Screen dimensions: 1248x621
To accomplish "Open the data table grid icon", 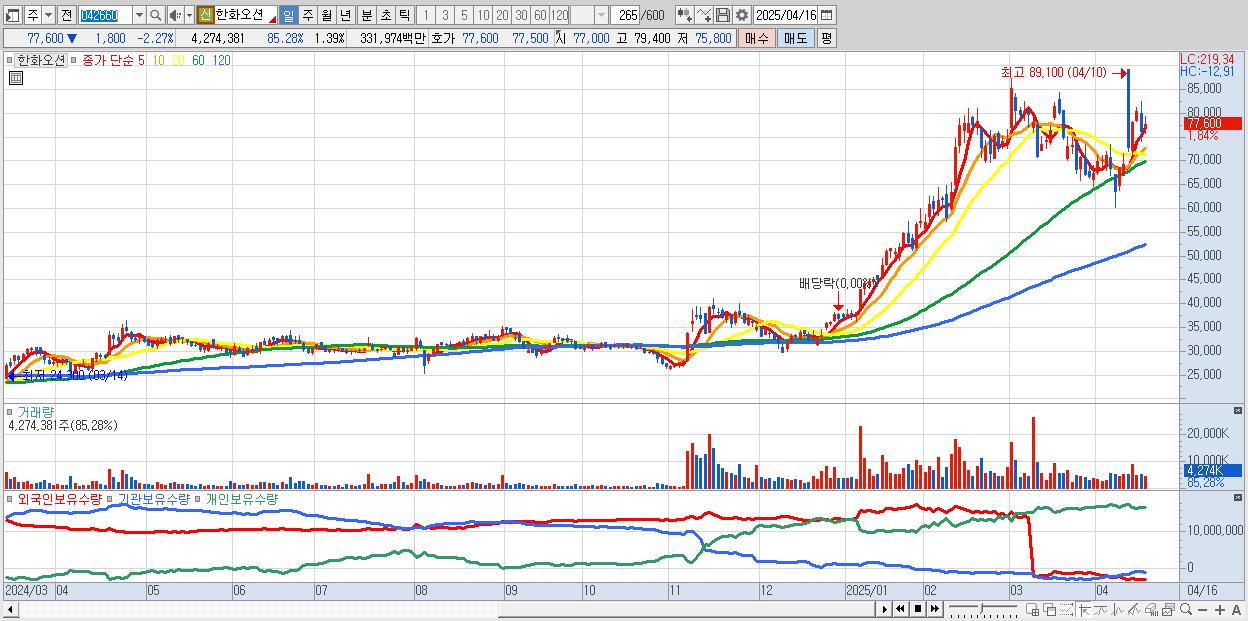I will click(15, 78).
